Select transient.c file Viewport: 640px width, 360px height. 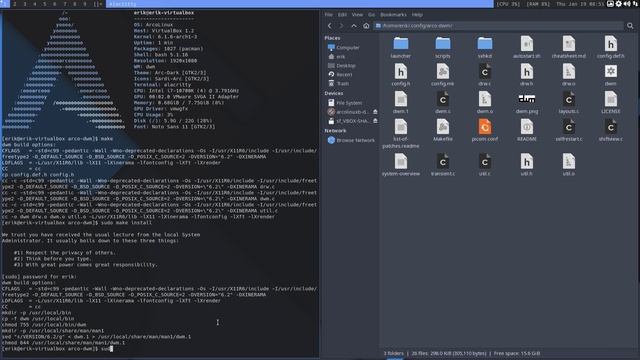442,165
